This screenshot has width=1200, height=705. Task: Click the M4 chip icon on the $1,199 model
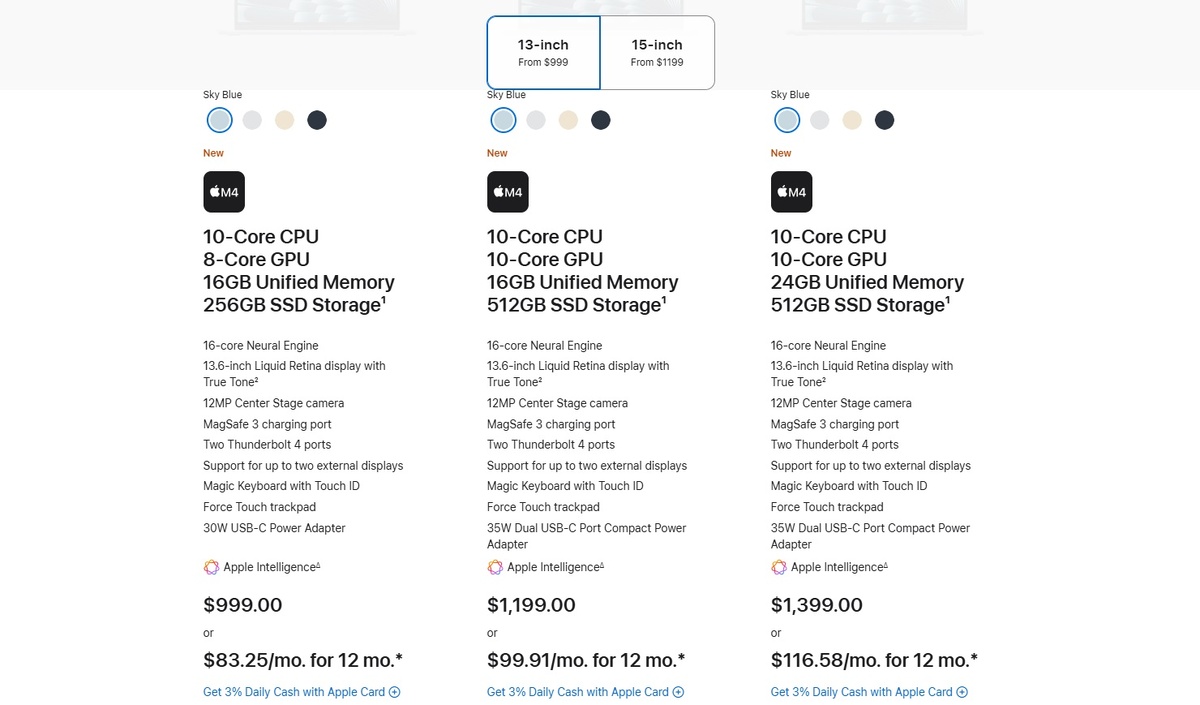(508, 191)
